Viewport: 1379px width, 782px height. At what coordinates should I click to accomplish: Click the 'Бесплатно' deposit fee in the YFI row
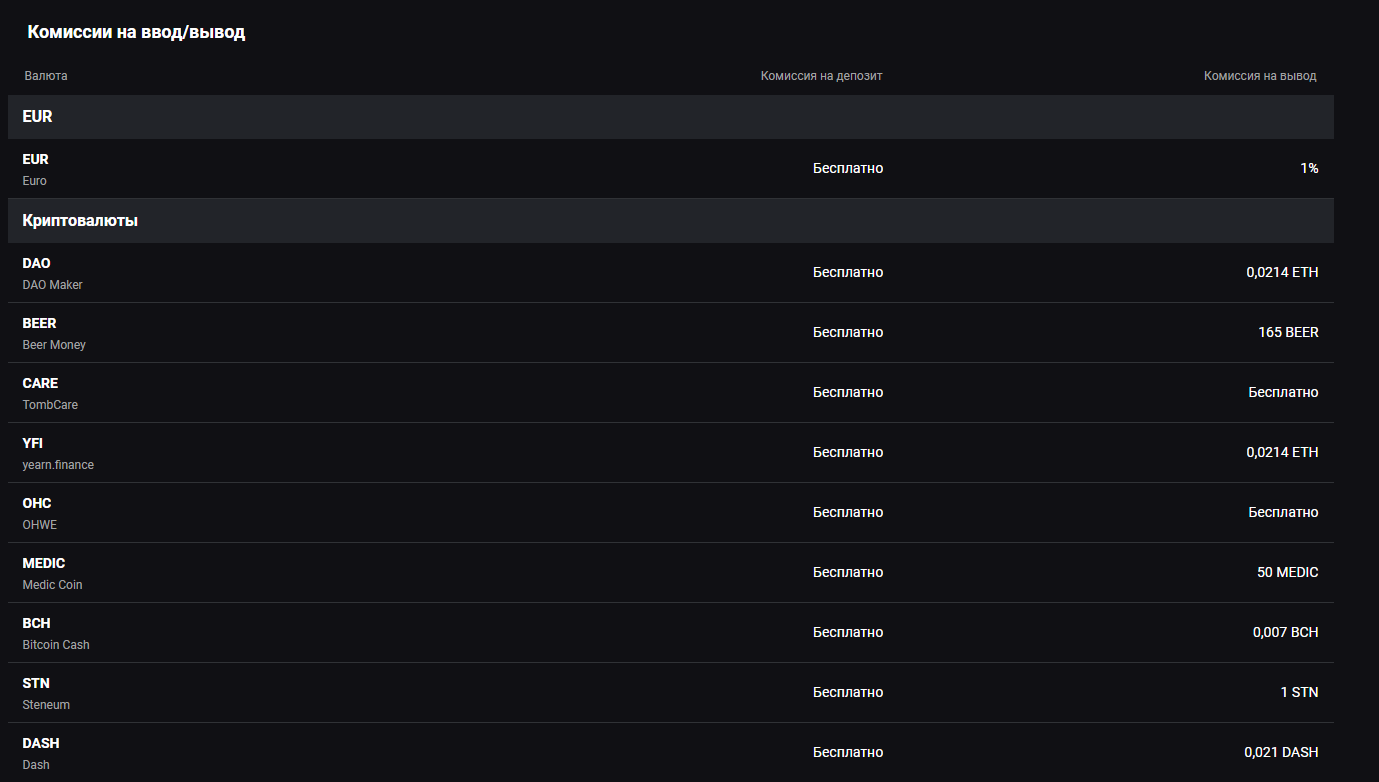pos(848,452)
